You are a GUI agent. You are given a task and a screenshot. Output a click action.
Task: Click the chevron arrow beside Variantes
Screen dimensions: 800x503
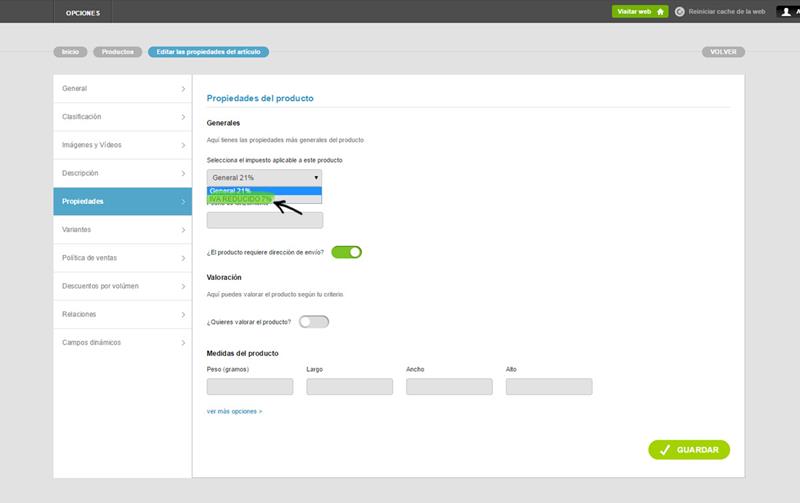click(x=183, y=230)
